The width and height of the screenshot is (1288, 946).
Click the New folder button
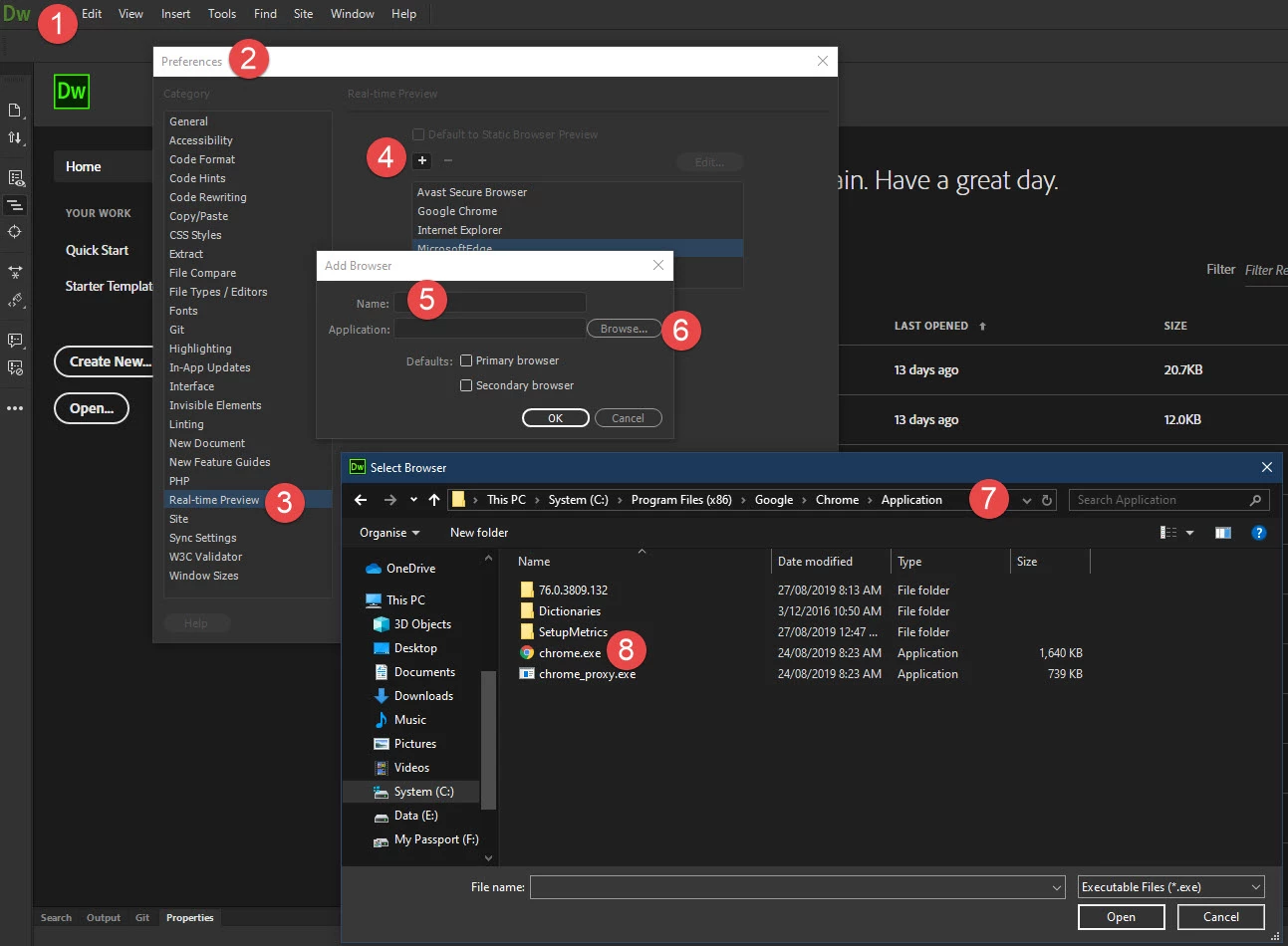(x=479, y=533)
